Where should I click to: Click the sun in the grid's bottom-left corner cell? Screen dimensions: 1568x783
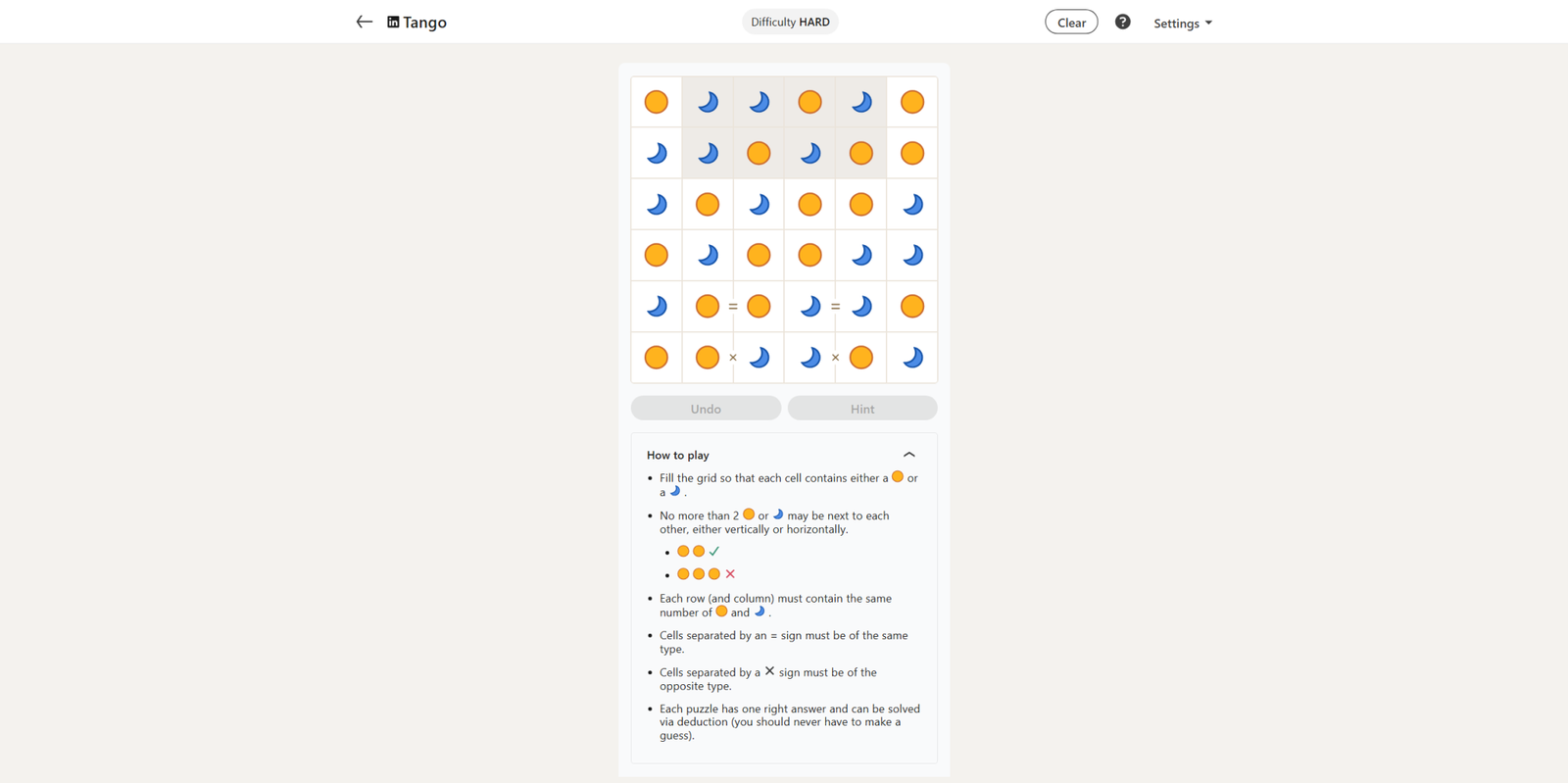click(x=657, y=358)
